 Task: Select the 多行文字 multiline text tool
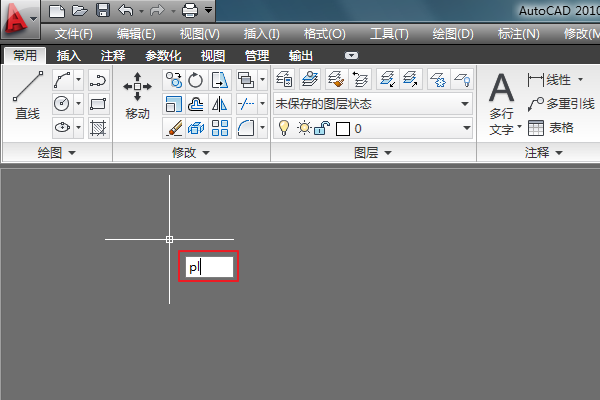pos(504,103)
